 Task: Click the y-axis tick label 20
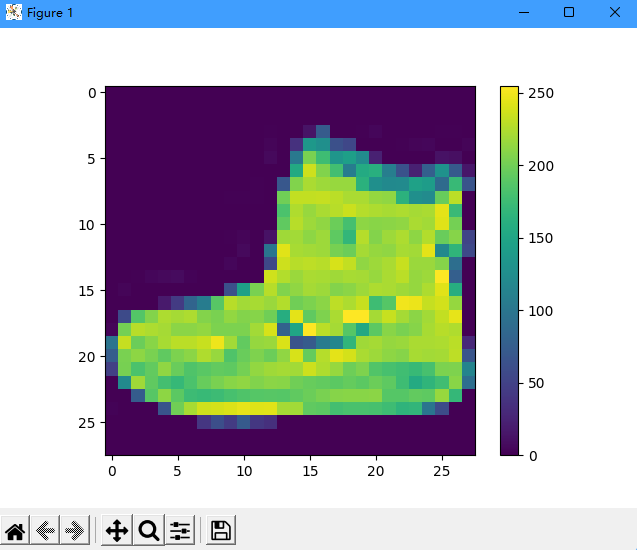tap(87, 357)
